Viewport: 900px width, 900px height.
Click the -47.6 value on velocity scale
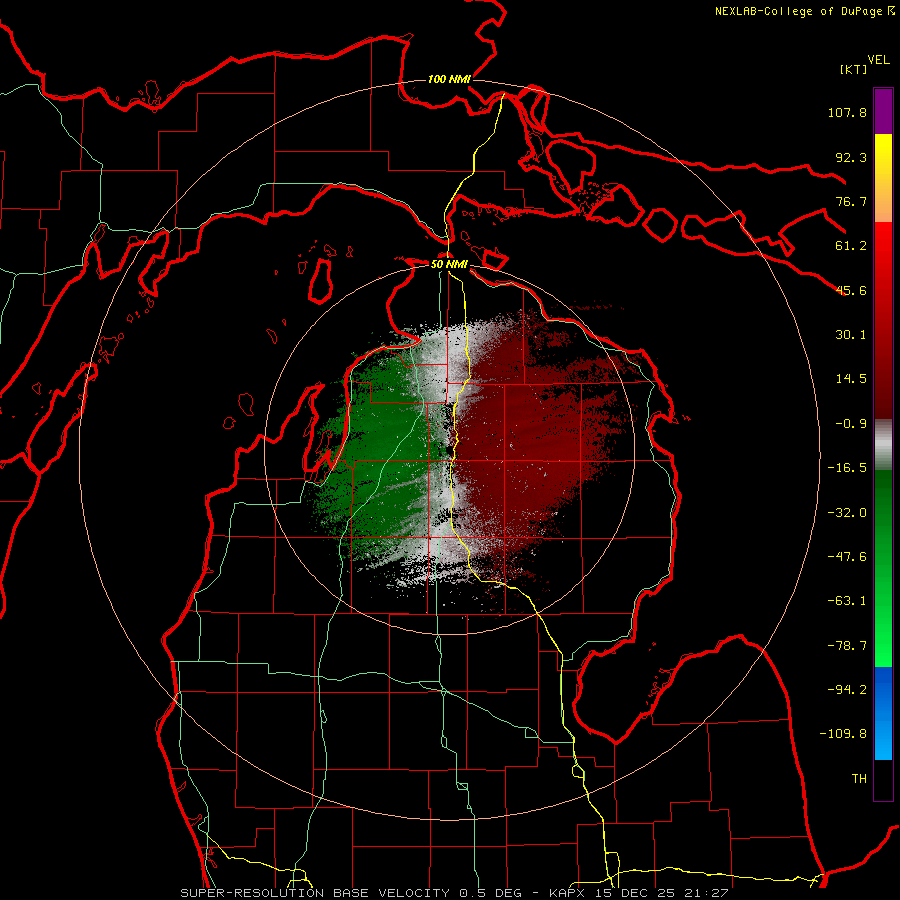click(847, 557)
